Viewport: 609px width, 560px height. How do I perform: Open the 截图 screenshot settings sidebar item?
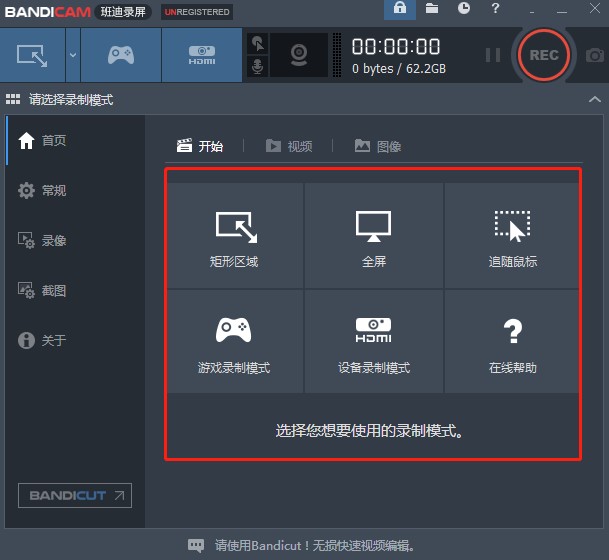pos(76,290)
